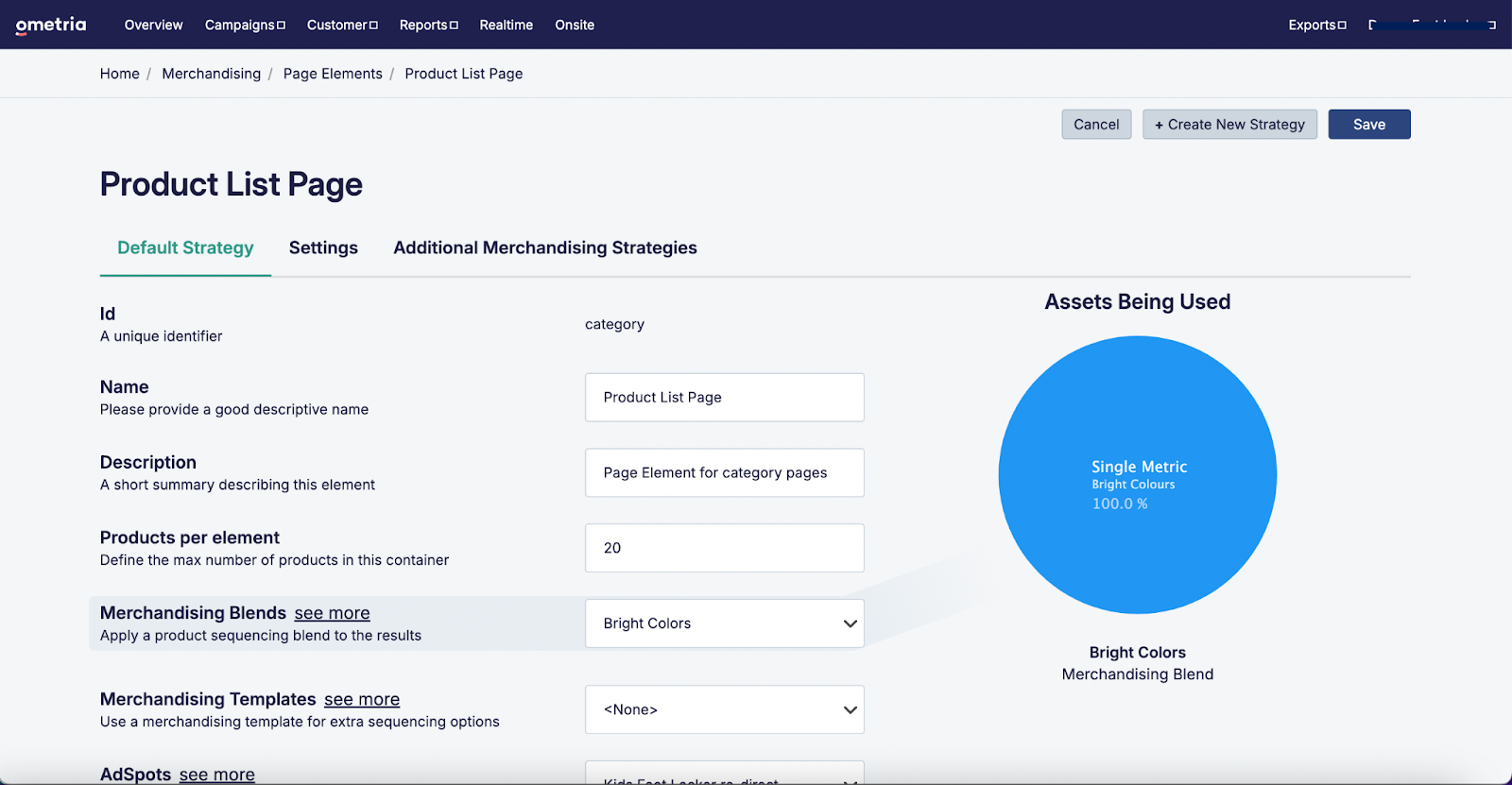The width and height of the screenshot is (1512, 785).
Task: Click the Ometria logo
Action: pos(51,25)
